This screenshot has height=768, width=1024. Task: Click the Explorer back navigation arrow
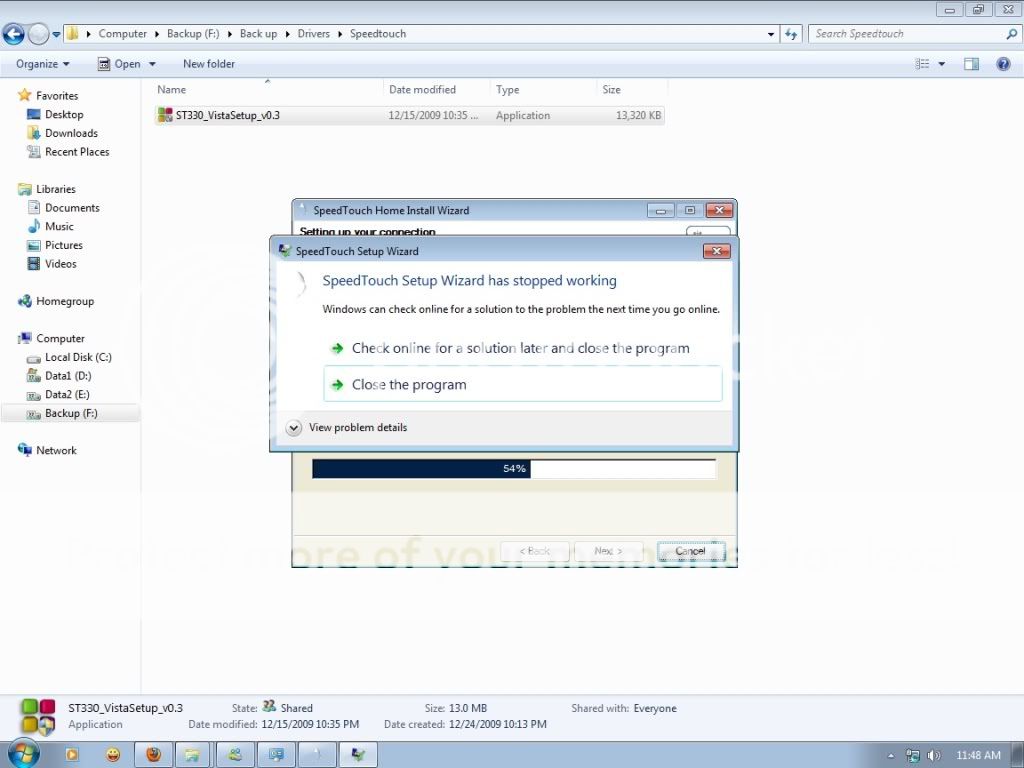pyautogui.click(x=14, y=34)
